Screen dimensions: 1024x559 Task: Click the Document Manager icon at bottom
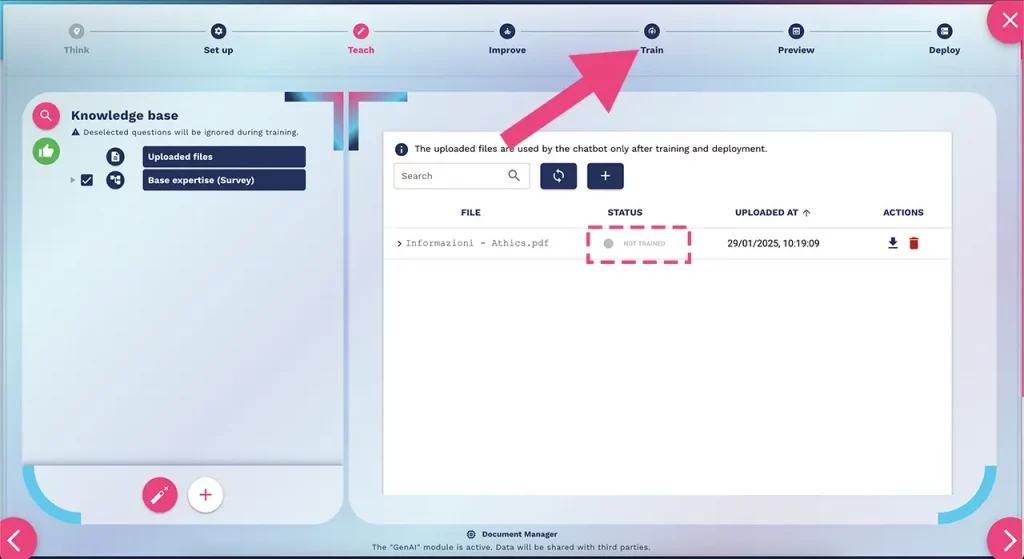click(x=471, y=534)
